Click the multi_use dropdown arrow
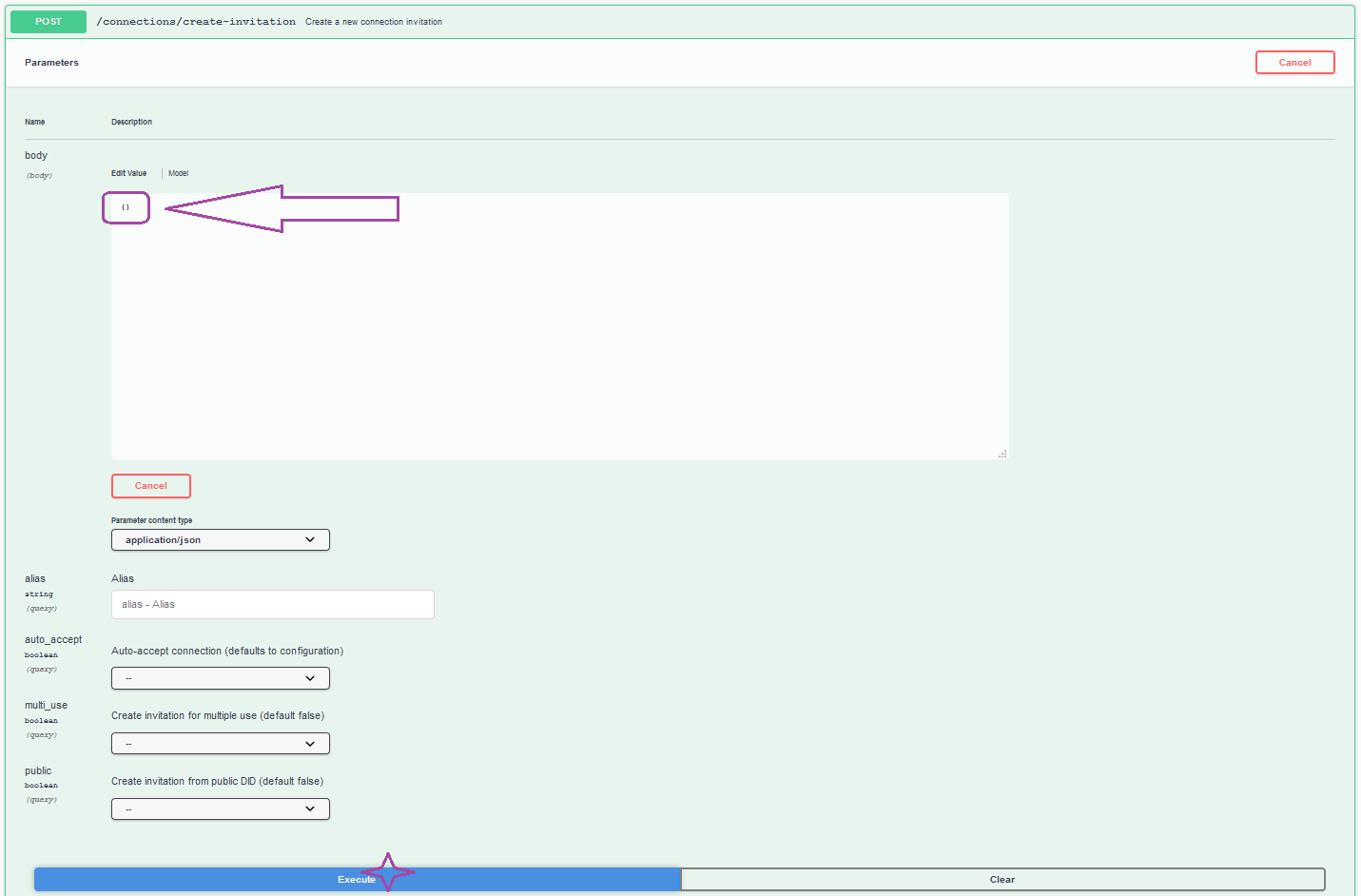This screenshot has height=896, width=1361. pyautogui.click(x=310, y=743)
